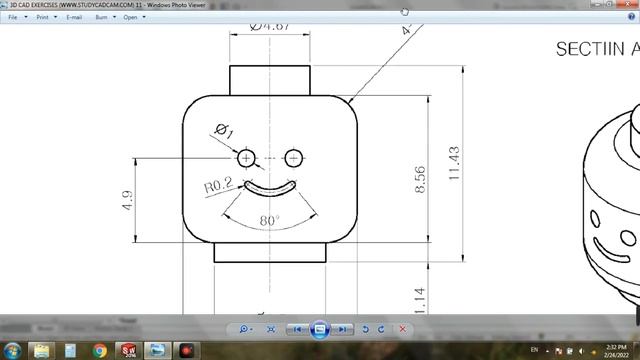The image size is (640, 360).
Task: Click the 8.56 dimension text
Action: click(x=420, y=180)
